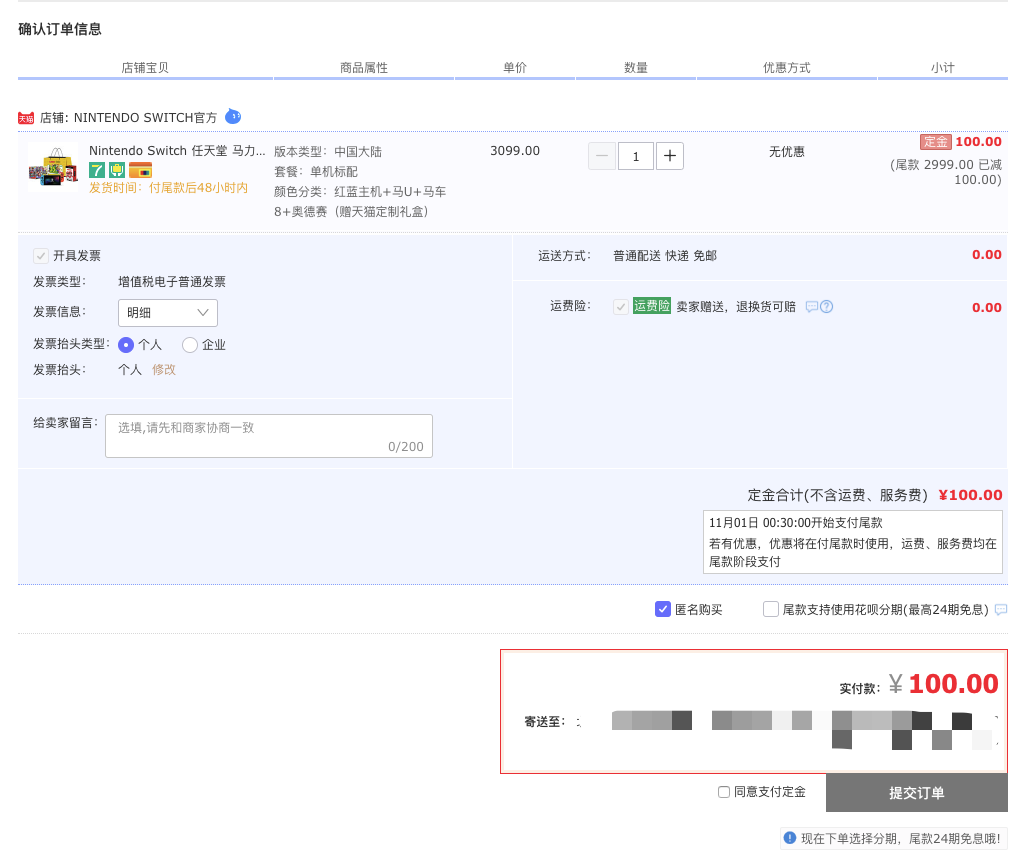The width and height of the screenshot is (1025, 860).
Task: Toggle the 开具发票 checkbox
Action: [41, 256]
